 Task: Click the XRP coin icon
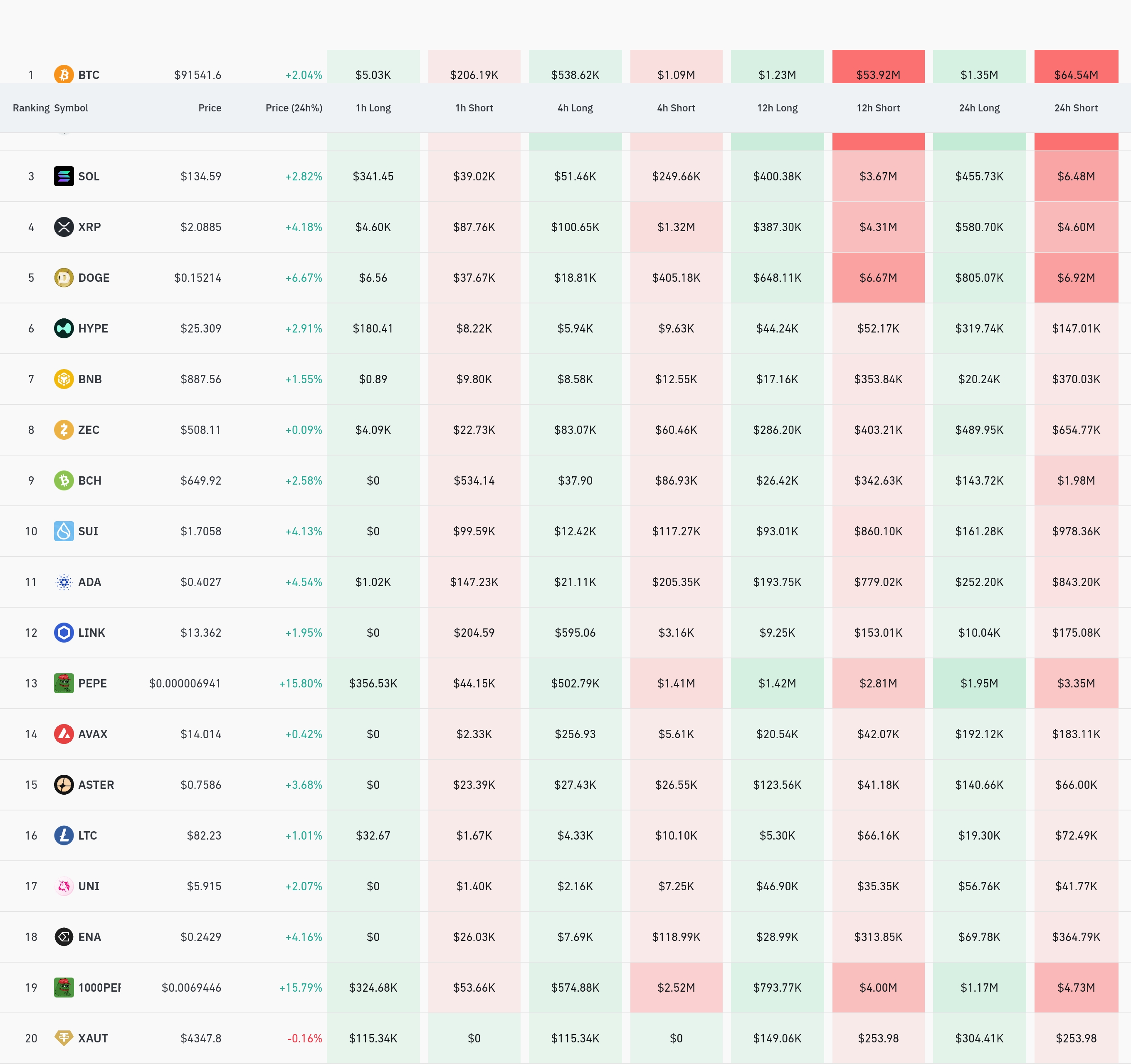coord(64,227)
